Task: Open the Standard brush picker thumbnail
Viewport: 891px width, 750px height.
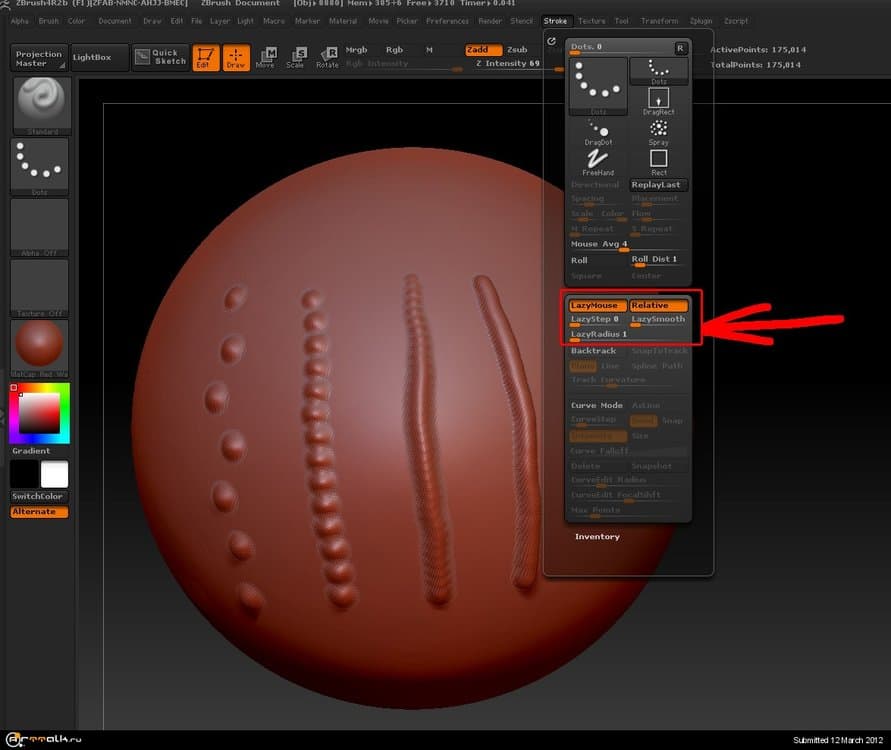Action: 39,103
